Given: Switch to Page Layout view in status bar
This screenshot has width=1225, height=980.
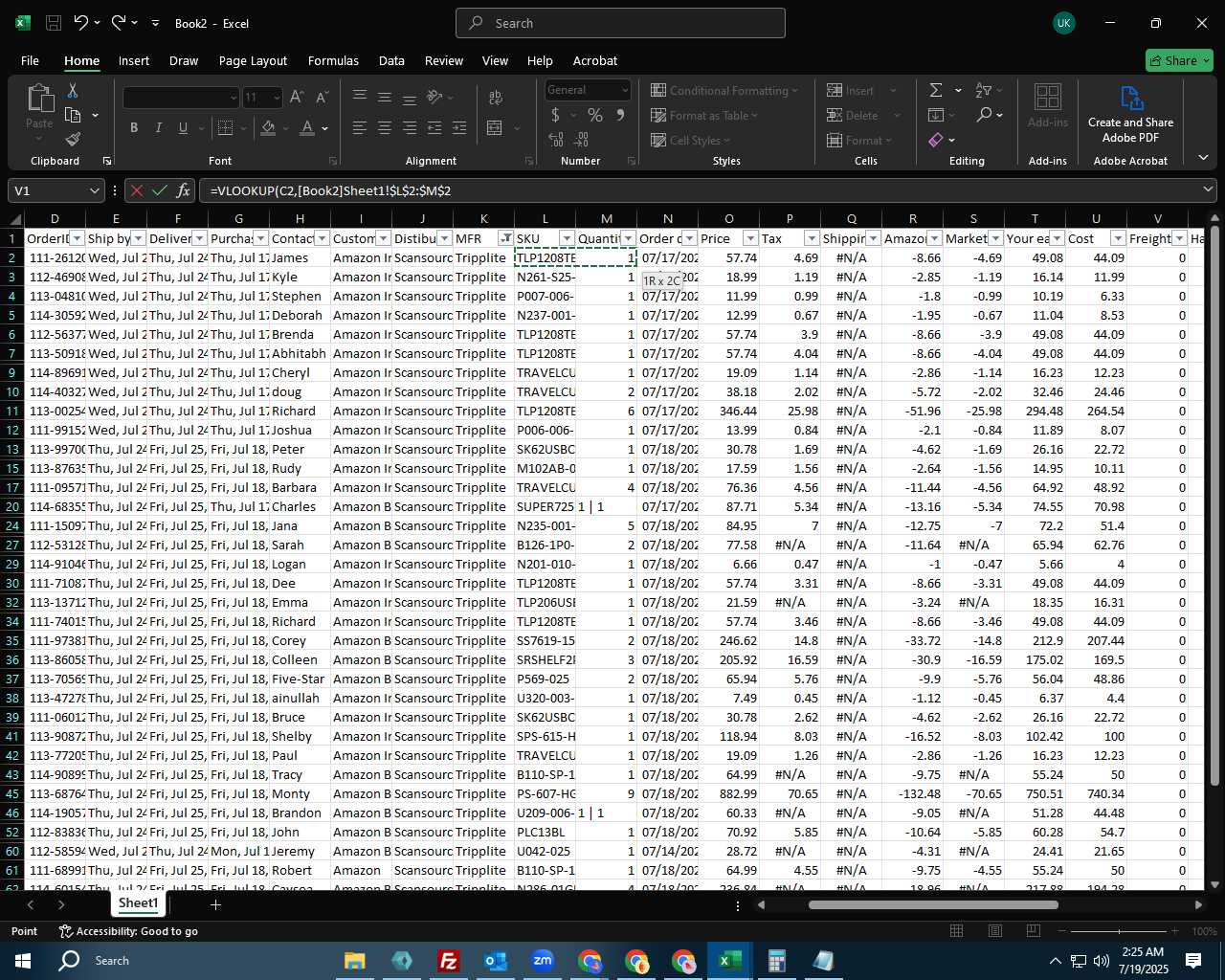Looking at the screenshot, I should pos(995,931).
